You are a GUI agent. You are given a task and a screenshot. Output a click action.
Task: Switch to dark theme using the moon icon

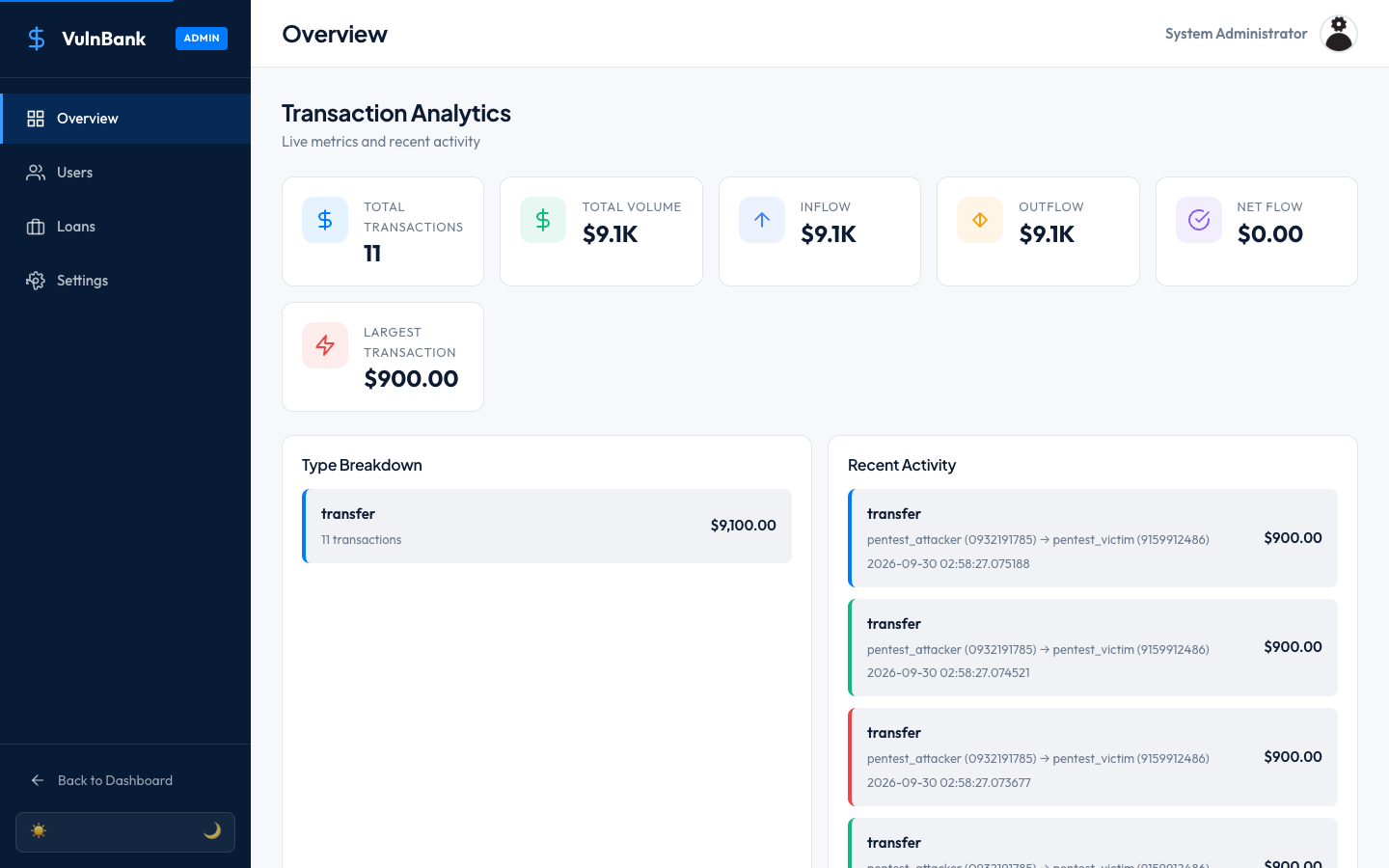[212, 830]
